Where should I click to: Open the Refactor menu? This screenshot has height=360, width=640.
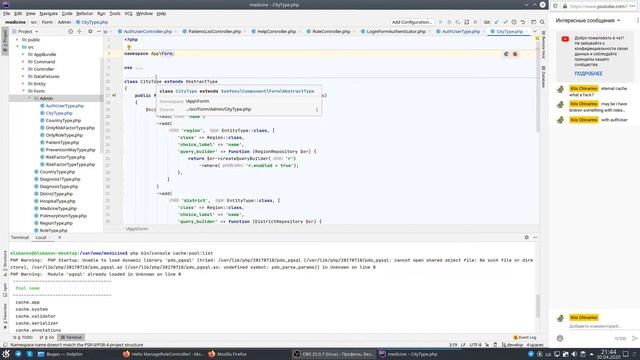point(84,13)
